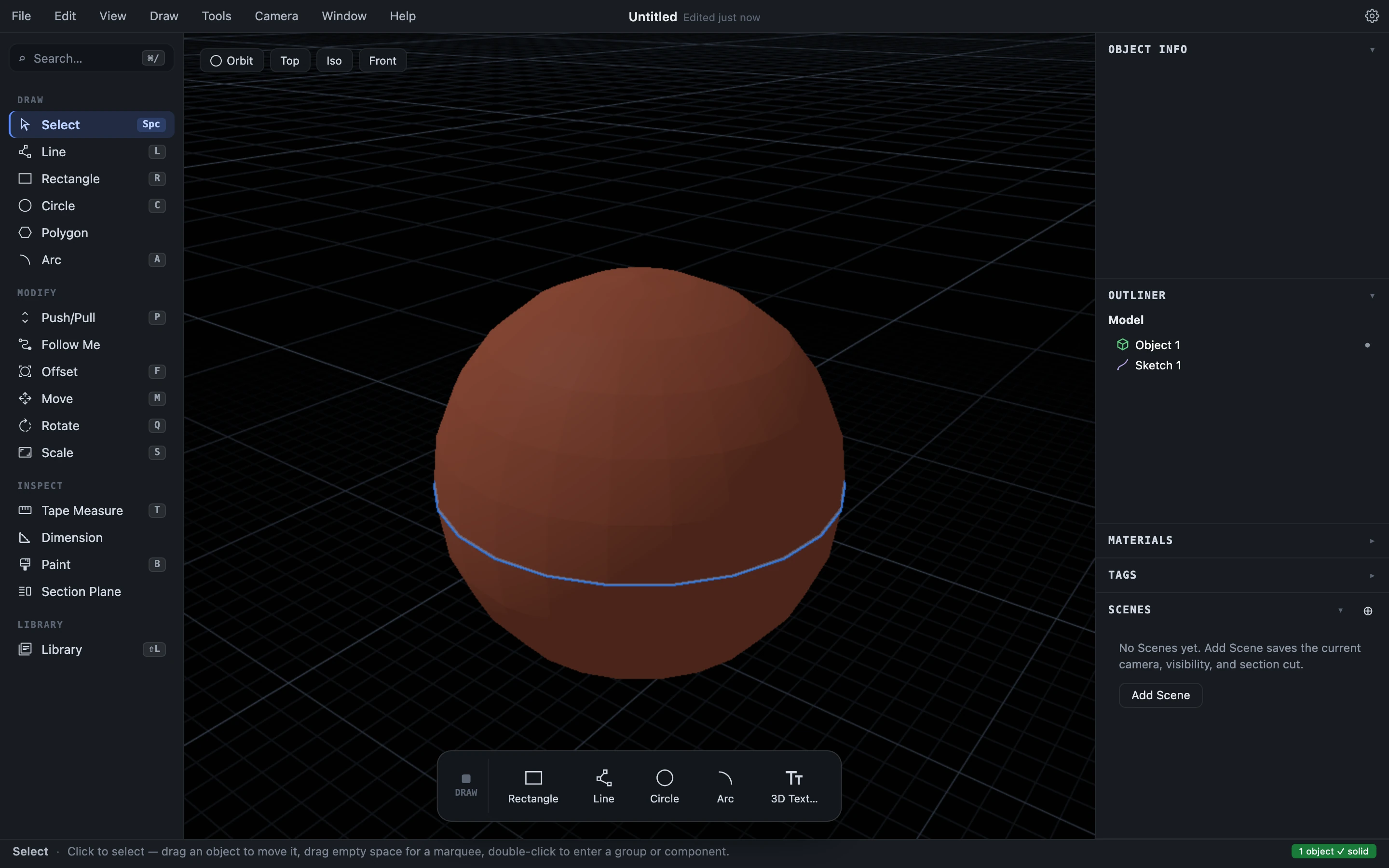This screenshot has height=868, width=1389.
Task: Click the DRAW group handle in floating toolbar
Action: pyautogui.click(x=466, y=786)
